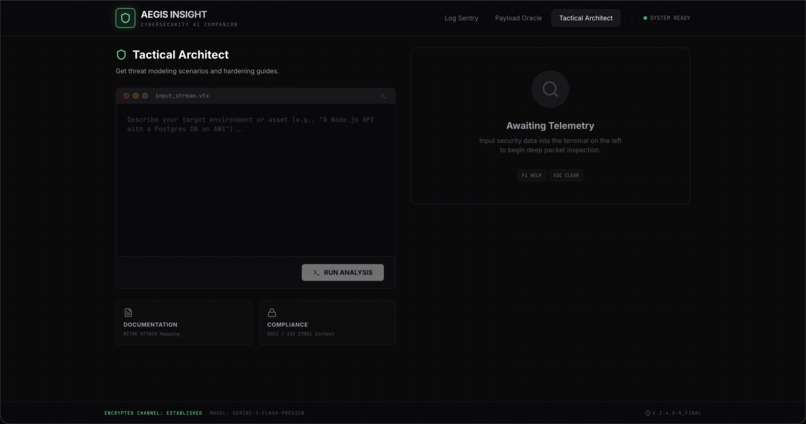Click the red dot in terminal header

pyautogui.click(x=126, y=96)
